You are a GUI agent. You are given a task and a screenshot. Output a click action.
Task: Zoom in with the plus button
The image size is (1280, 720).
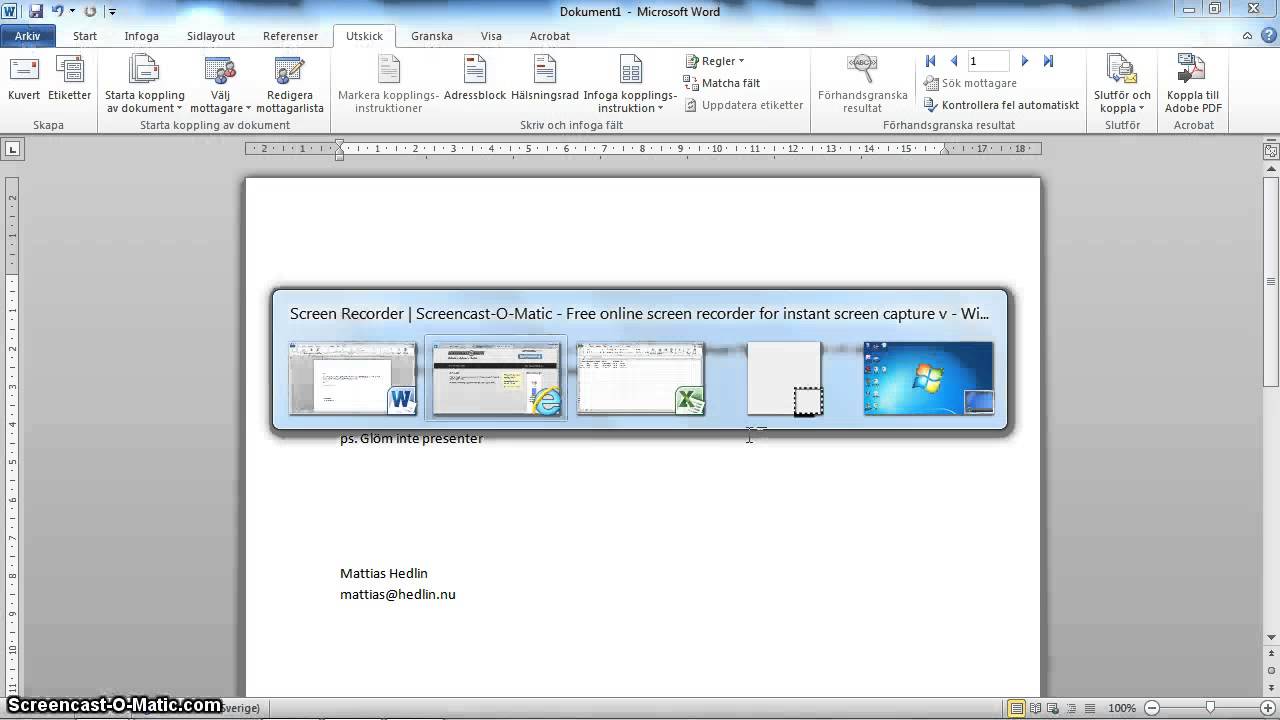[1268, 708]
